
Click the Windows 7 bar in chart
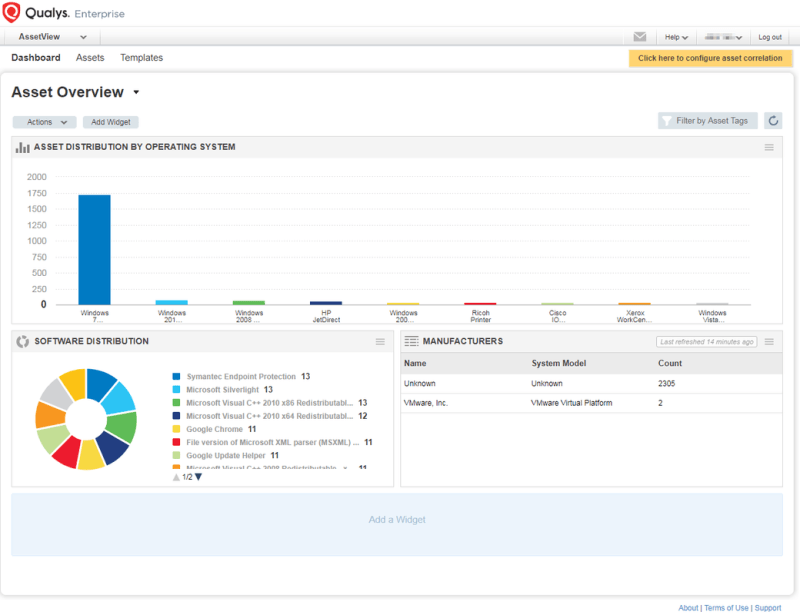(x=94, y=250)
